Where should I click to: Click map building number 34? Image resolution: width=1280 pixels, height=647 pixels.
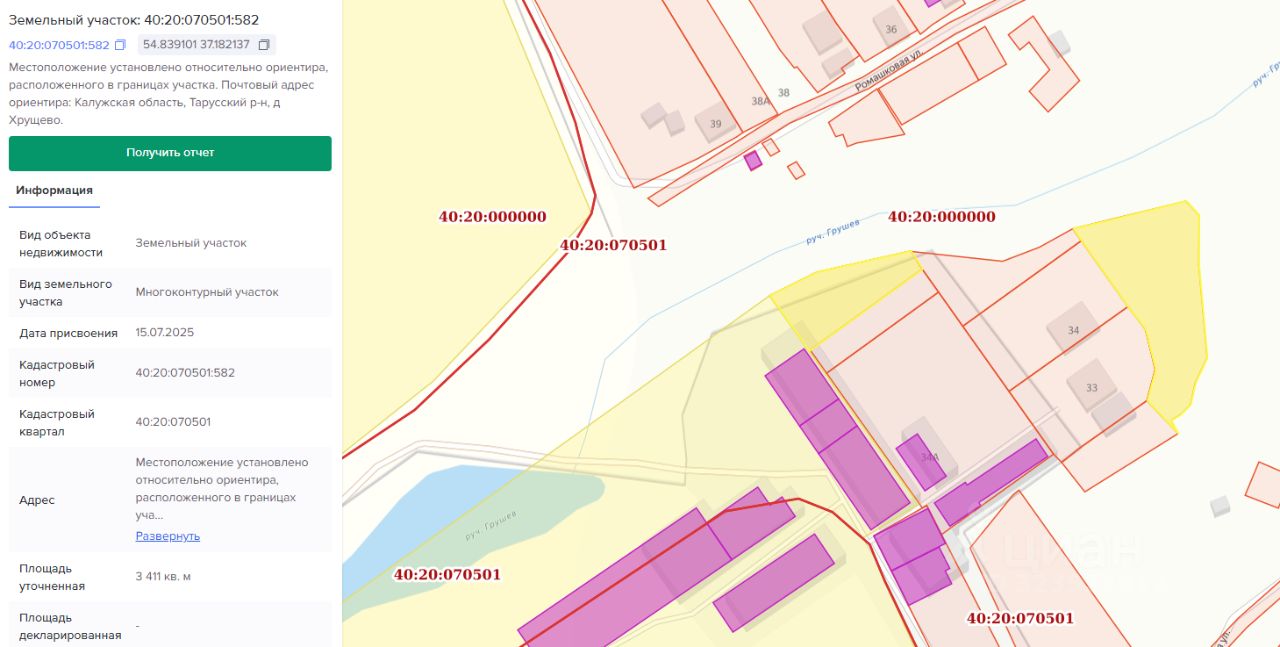coord(1074,330)
